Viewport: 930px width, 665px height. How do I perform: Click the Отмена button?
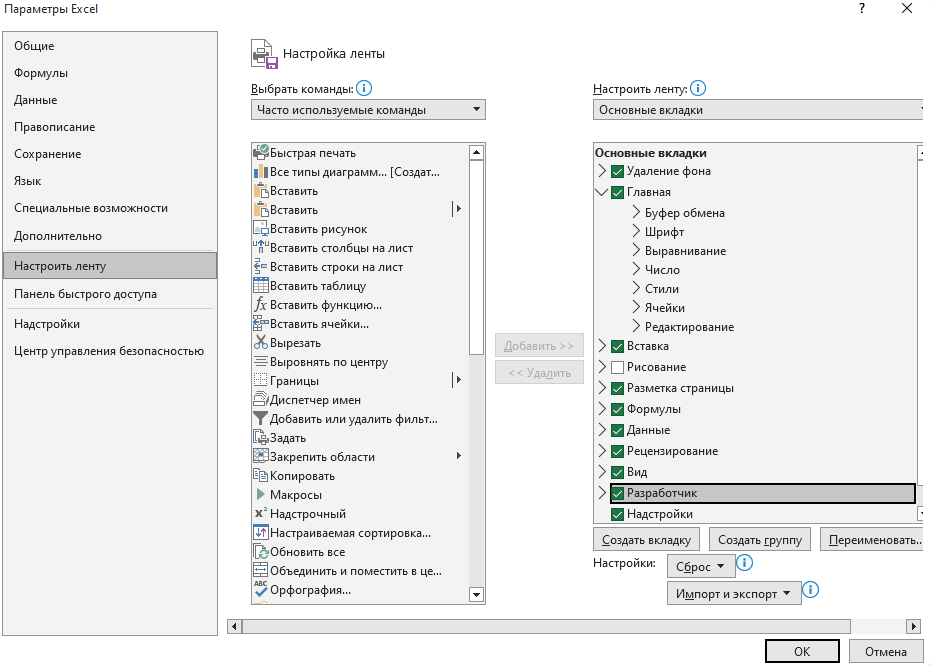coord(886,651)
